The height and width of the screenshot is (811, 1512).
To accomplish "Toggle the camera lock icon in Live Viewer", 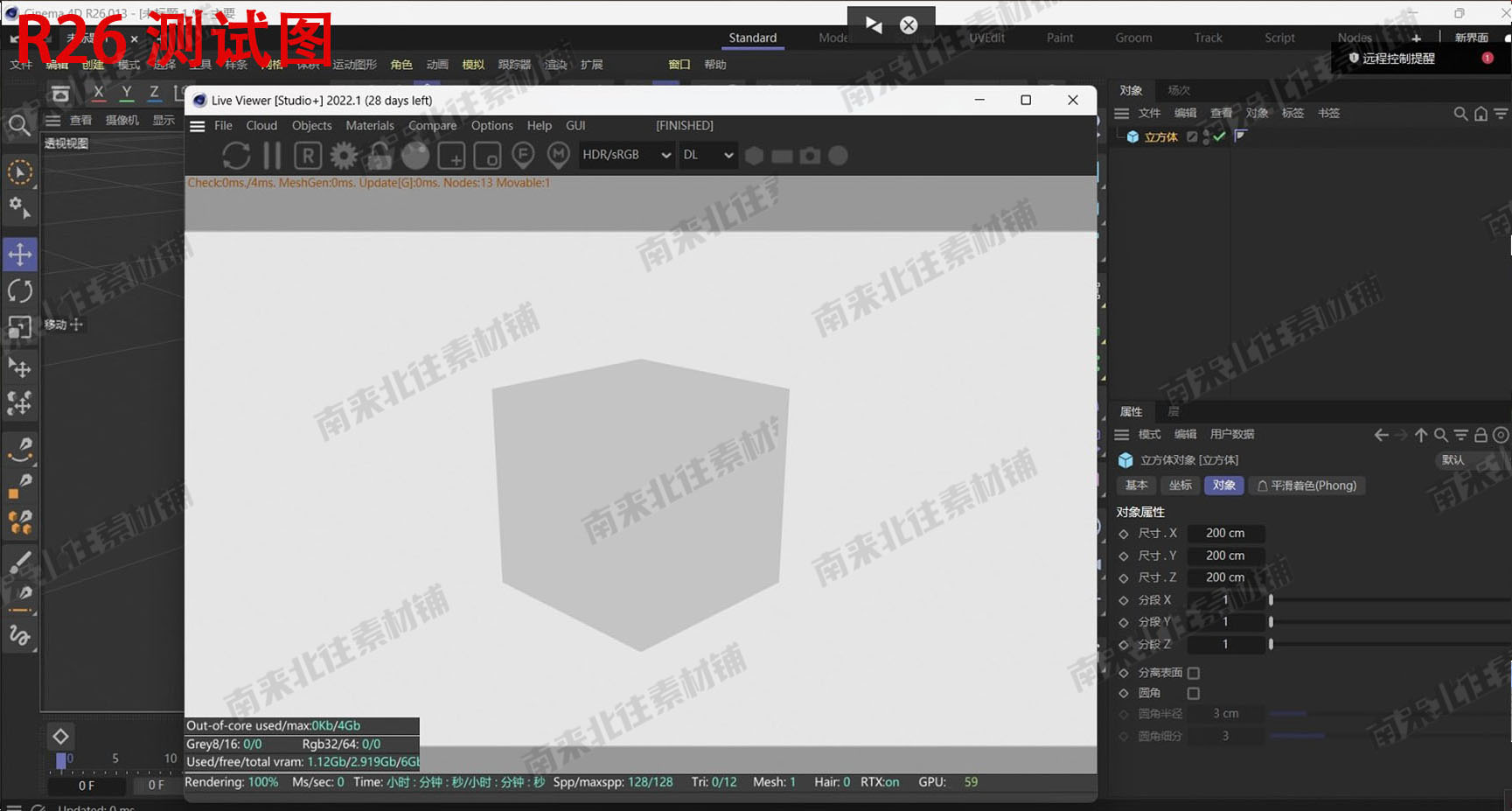I will (380, 156).
